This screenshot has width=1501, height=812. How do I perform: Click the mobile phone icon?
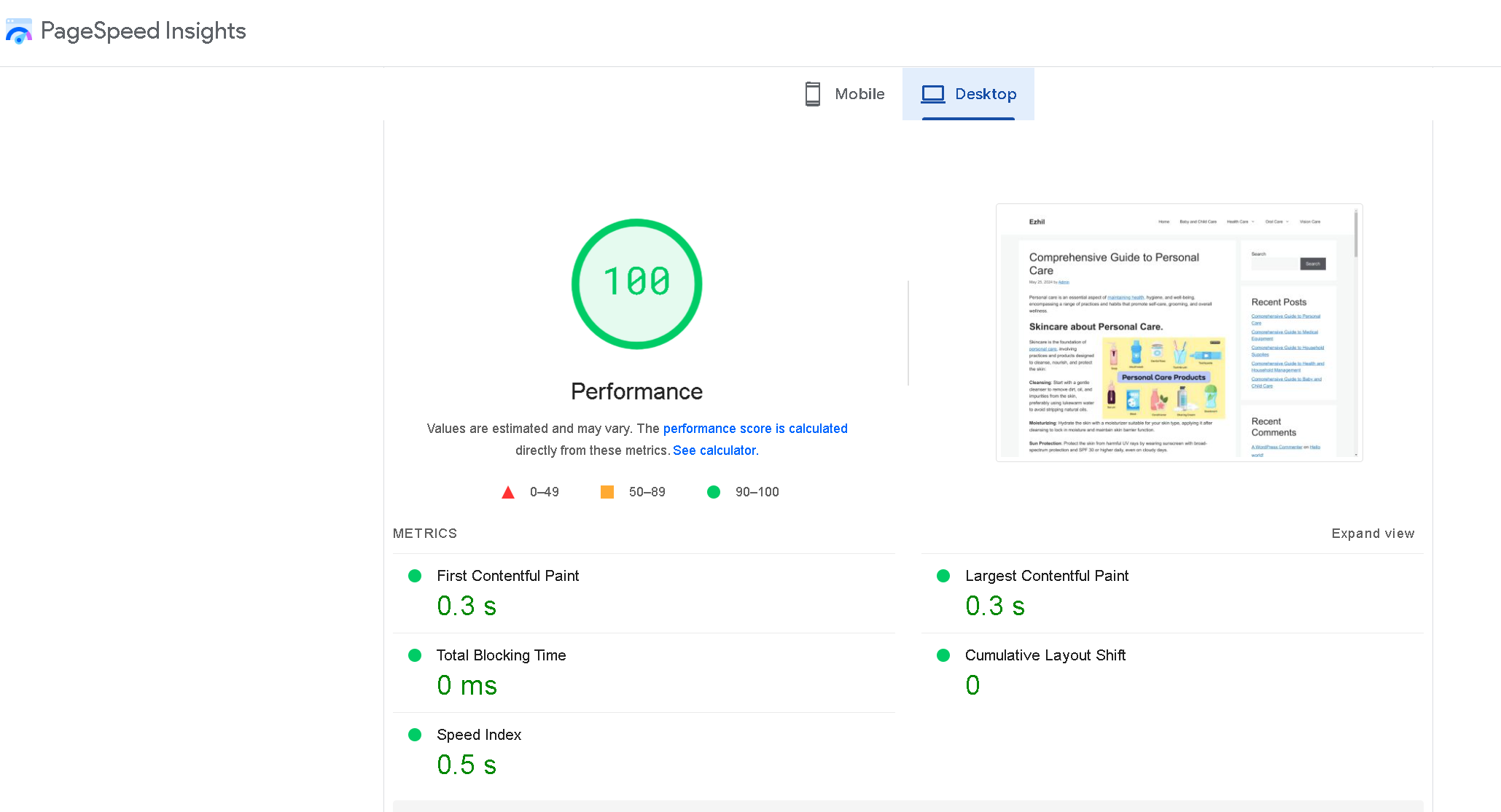click(x=812, y=94)
